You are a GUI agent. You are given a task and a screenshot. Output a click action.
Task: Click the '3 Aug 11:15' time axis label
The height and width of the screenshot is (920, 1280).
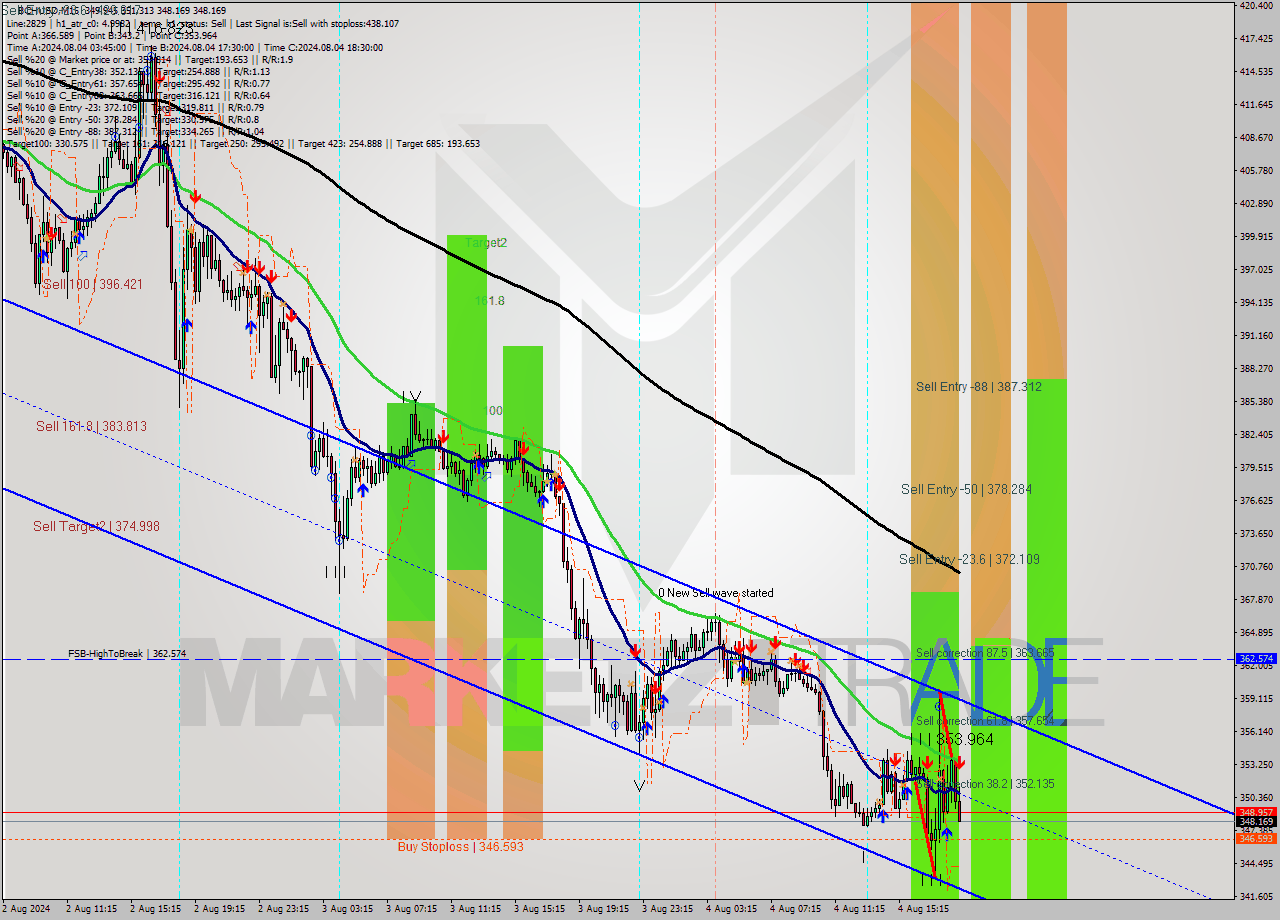point(475,910)
